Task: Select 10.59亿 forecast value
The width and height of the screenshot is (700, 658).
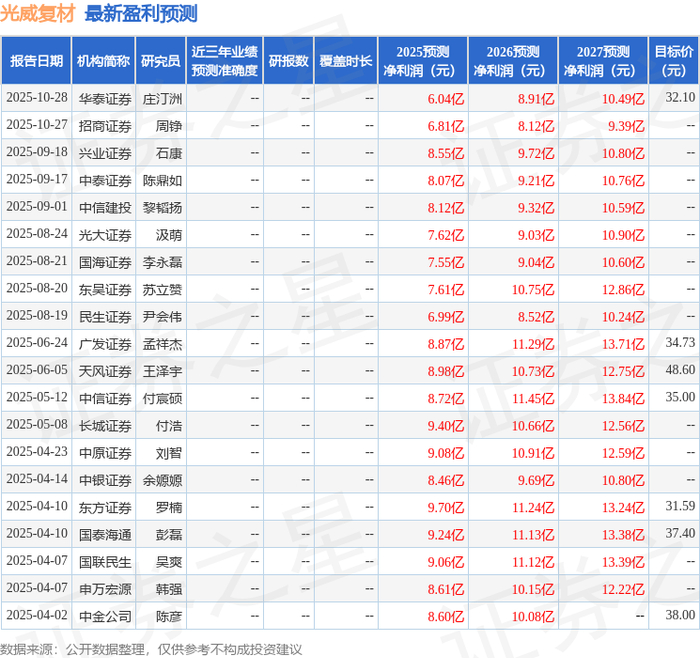Action: coord(623,208)
